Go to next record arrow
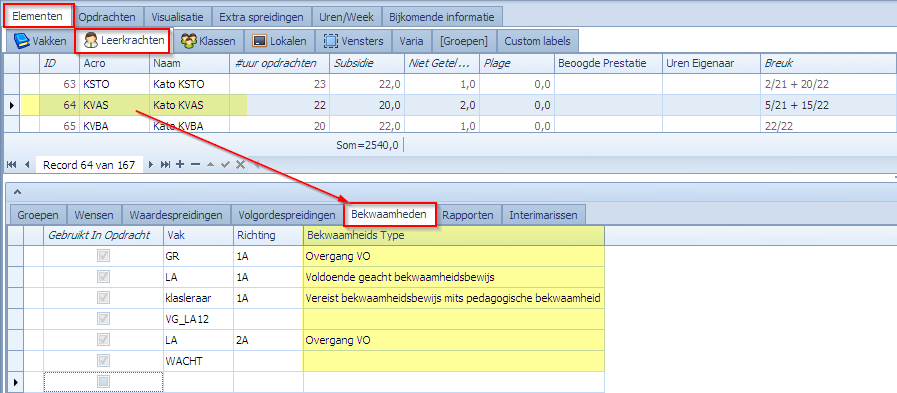Image resolution: width=897 pixels, height=393 pixels. [x=151, y=165]
